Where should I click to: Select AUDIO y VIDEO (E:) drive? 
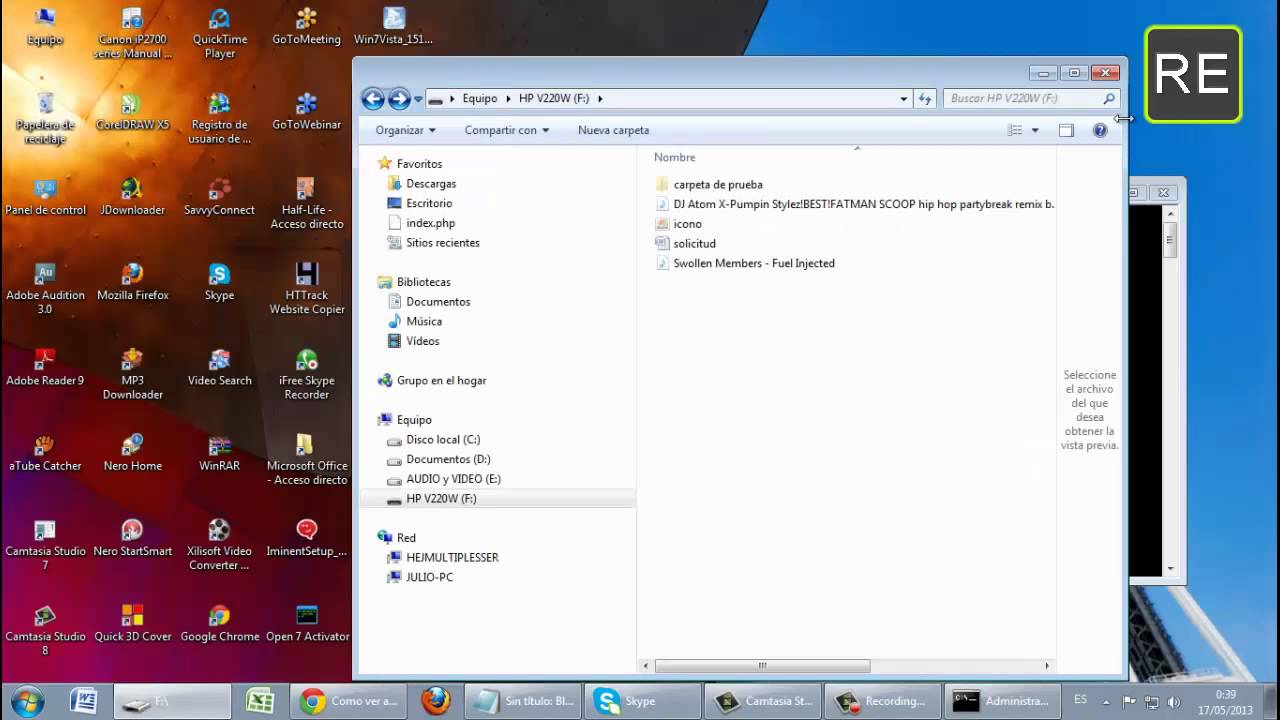coord(453,479)
